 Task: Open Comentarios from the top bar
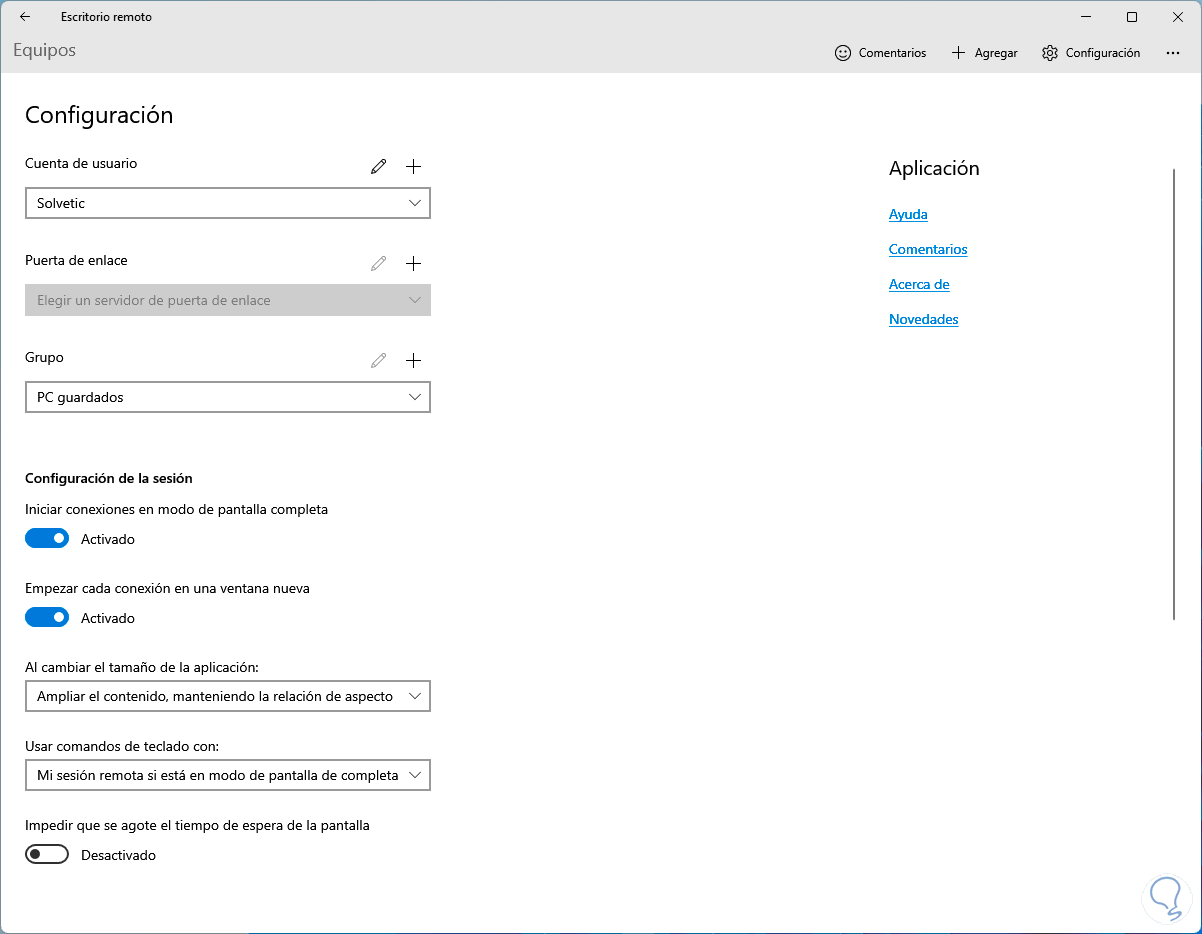tap(880, 53)
